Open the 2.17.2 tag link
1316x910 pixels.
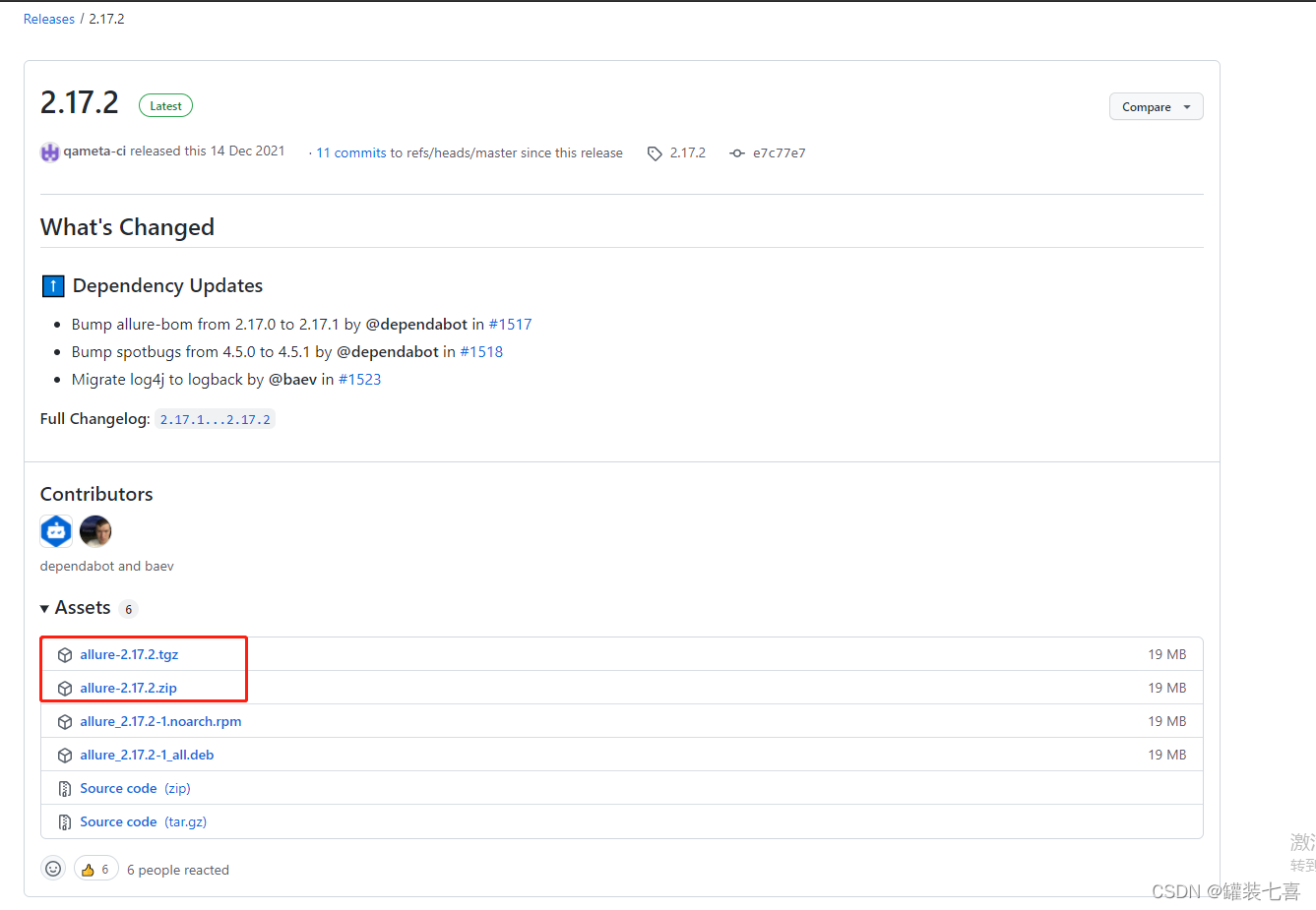point(688,153)
